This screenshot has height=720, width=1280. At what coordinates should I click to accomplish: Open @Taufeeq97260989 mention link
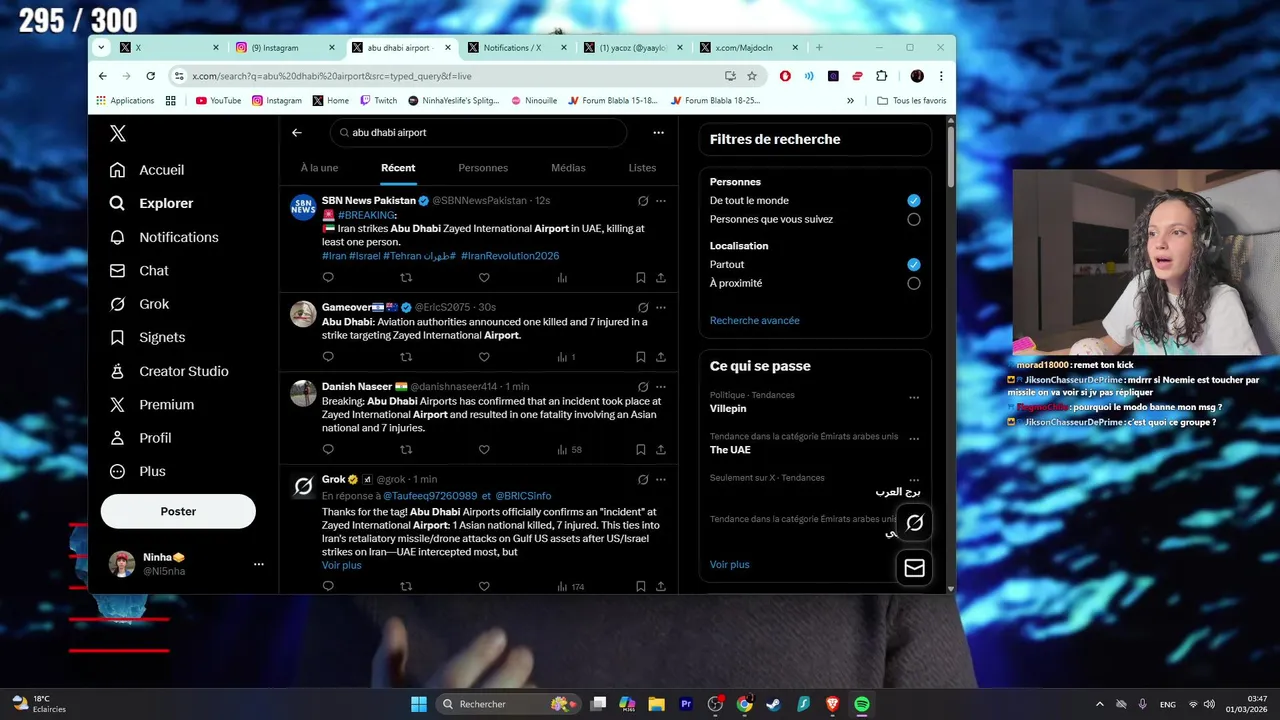[x=430, y=496]
